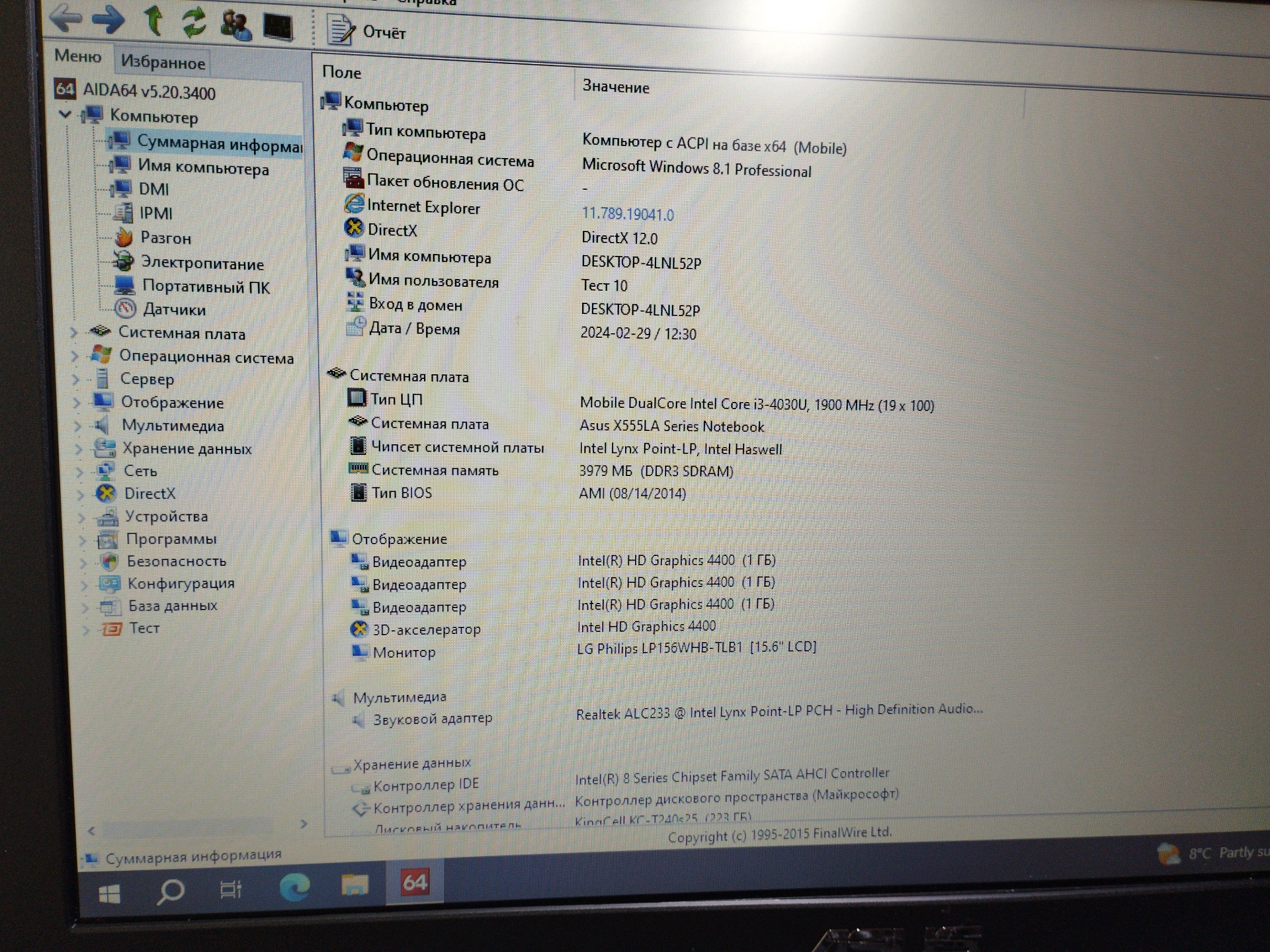Click the green Refresh toolbar icon
Image resolution: width=1270 pixels, height=952 pixels.
194,22
